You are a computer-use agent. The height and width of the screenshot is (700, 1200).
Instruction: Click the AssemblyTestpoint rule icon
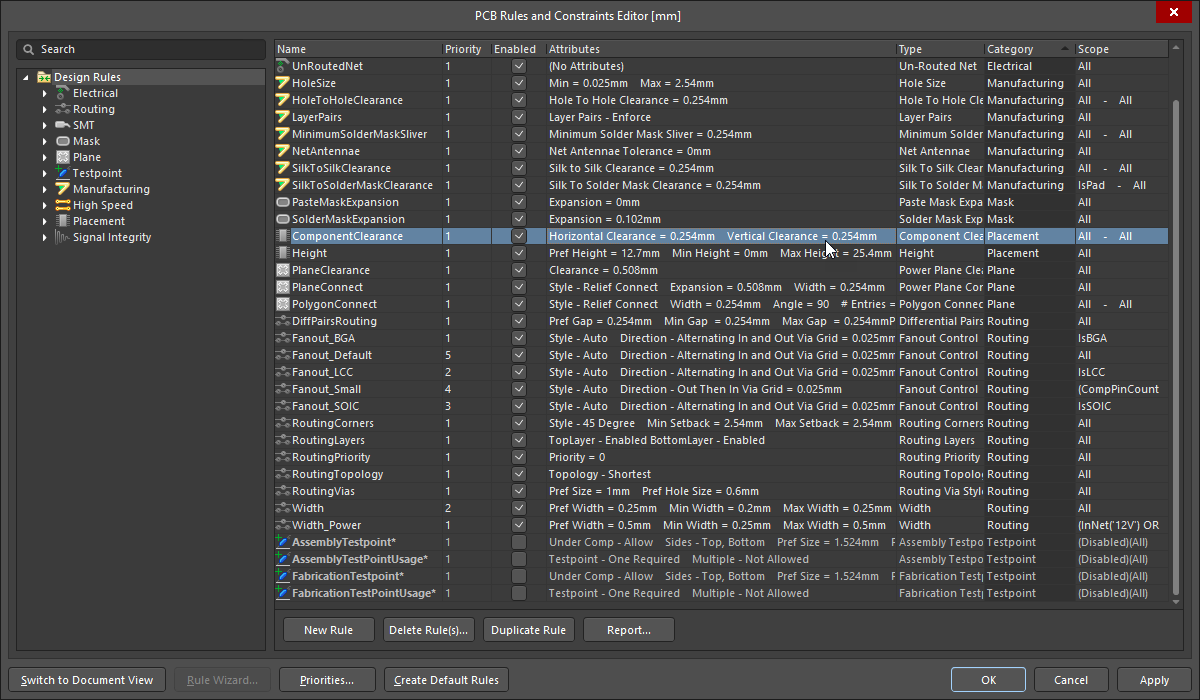(x=283, y=542)
